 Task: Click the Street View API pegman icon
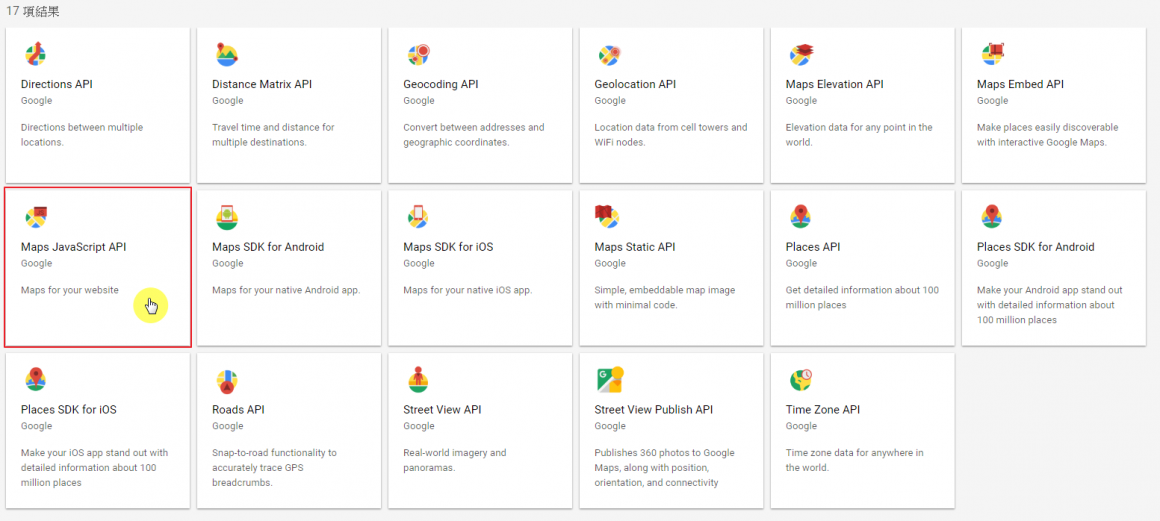[x=418, y=380]
